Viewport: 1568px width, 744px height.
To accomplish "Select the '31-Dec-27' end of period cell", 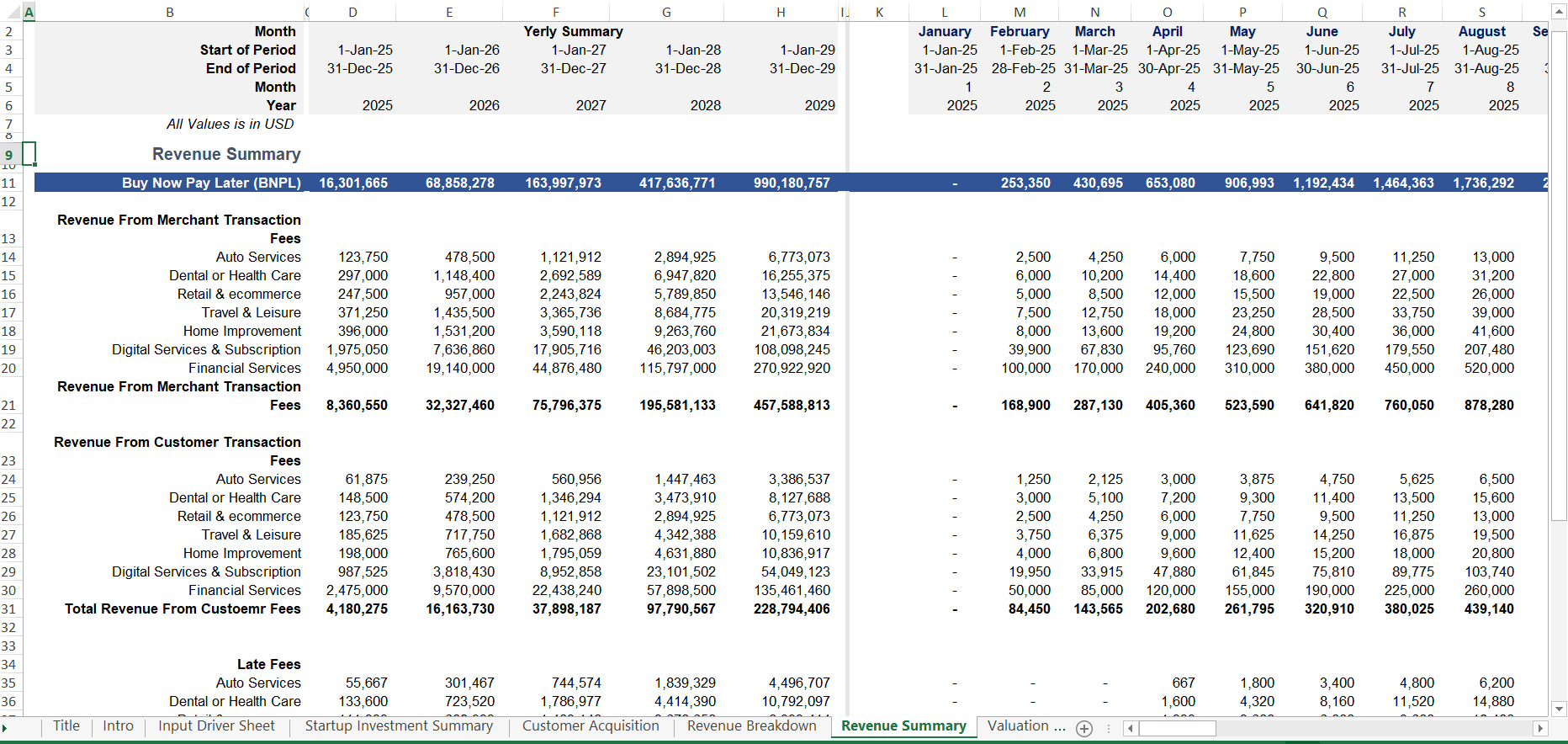I will coord(573,68).
